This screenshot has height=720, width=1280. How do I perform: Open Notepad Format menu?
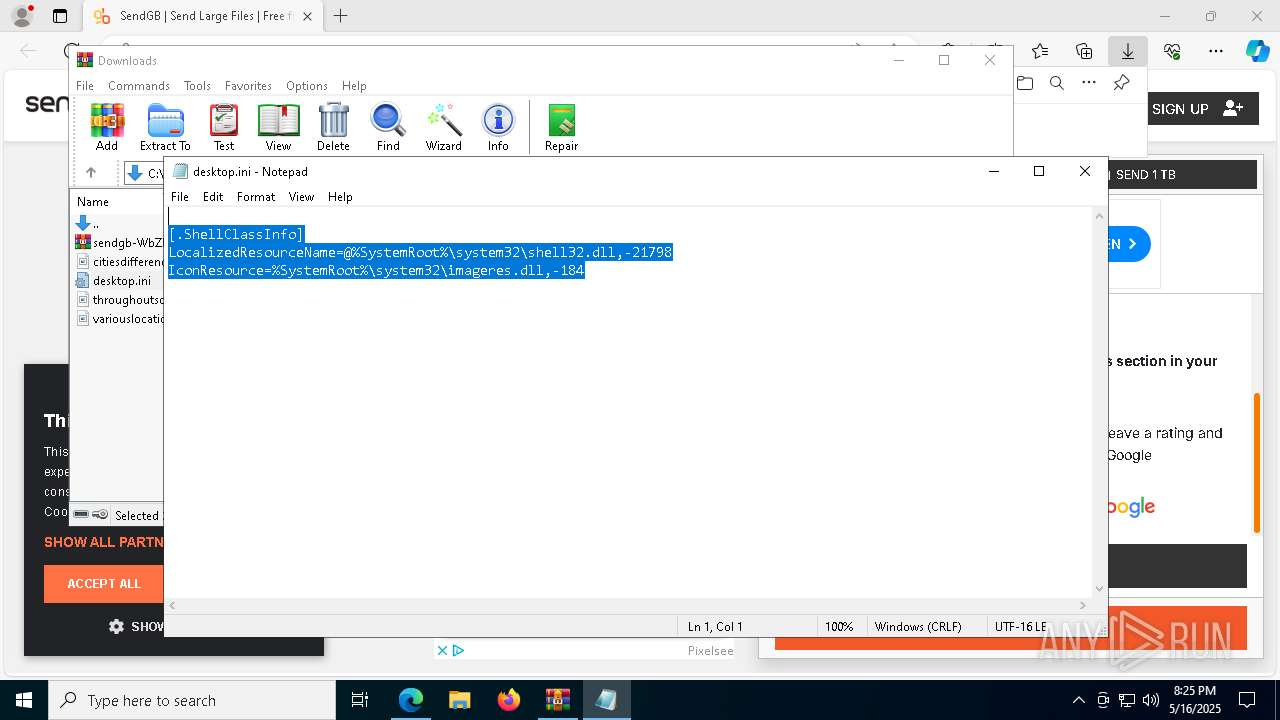256,197
